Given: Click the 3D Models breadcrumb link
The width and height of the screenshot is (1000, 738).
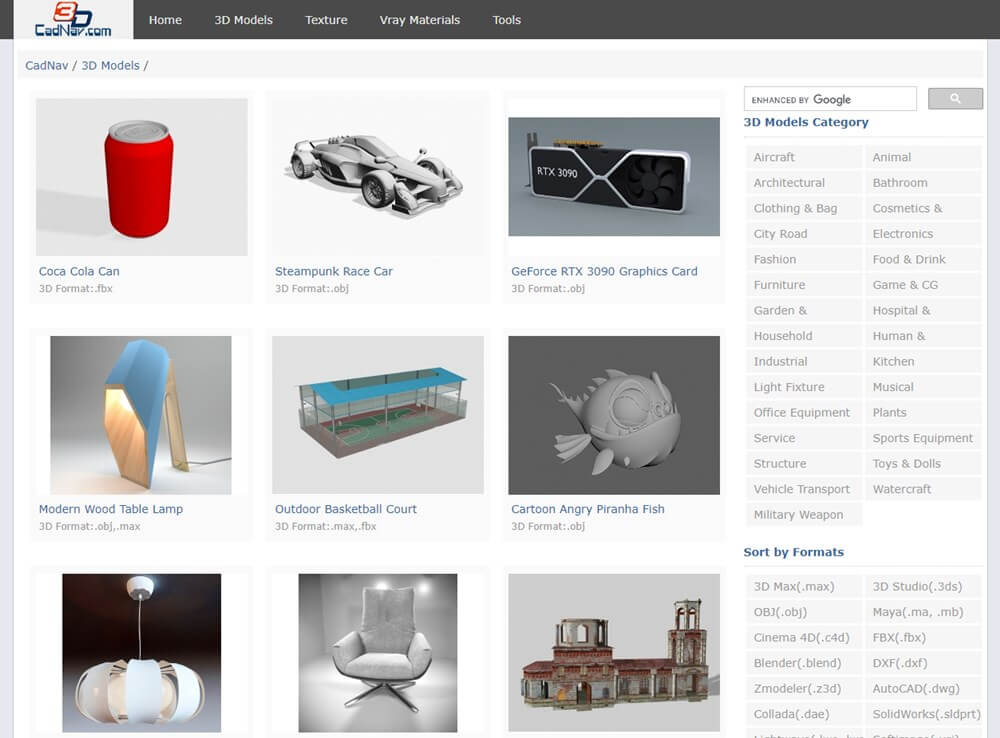Looking at the screenshot, I should pyautogui.click(x=110, y=65).
